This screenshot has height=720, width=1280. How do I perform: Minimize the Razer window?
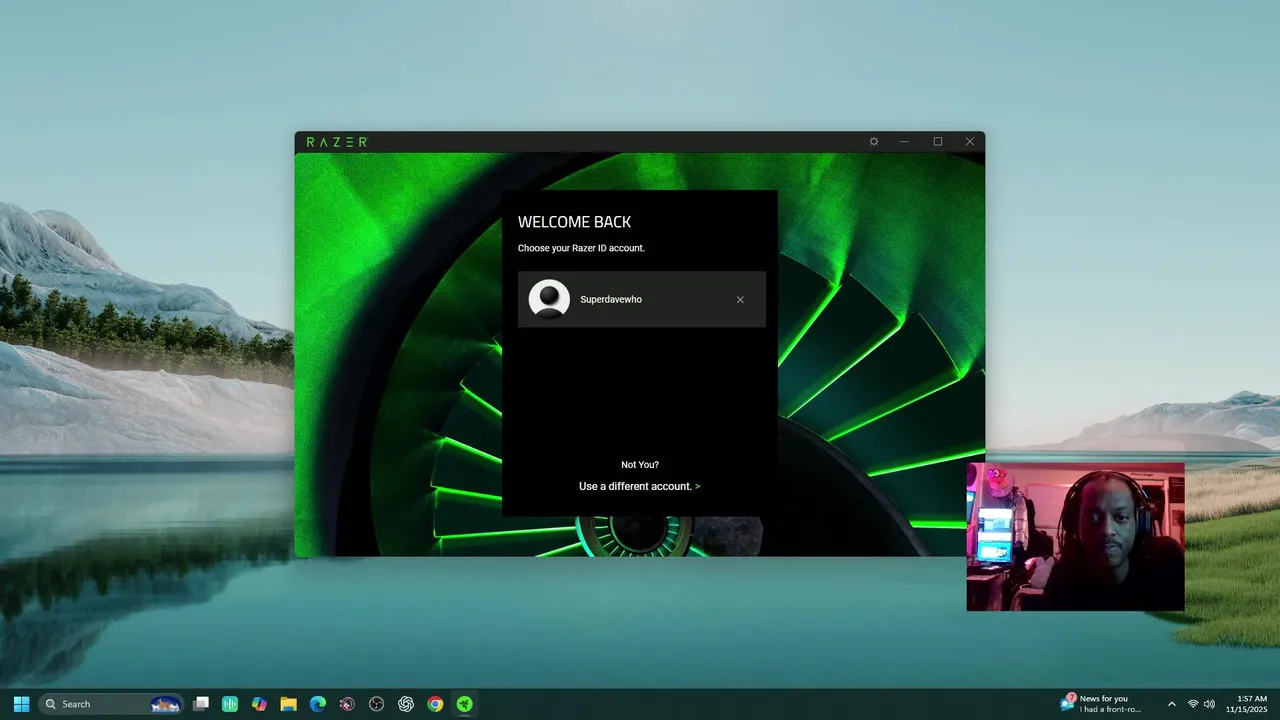coord(905,142)
